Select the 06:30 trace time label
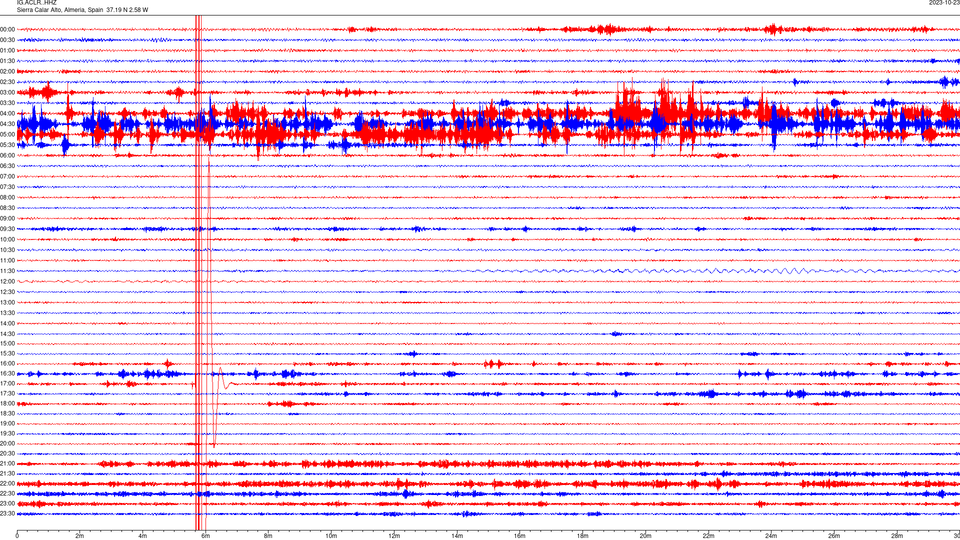Screen dimensions: 960x540 coord(7,166)
